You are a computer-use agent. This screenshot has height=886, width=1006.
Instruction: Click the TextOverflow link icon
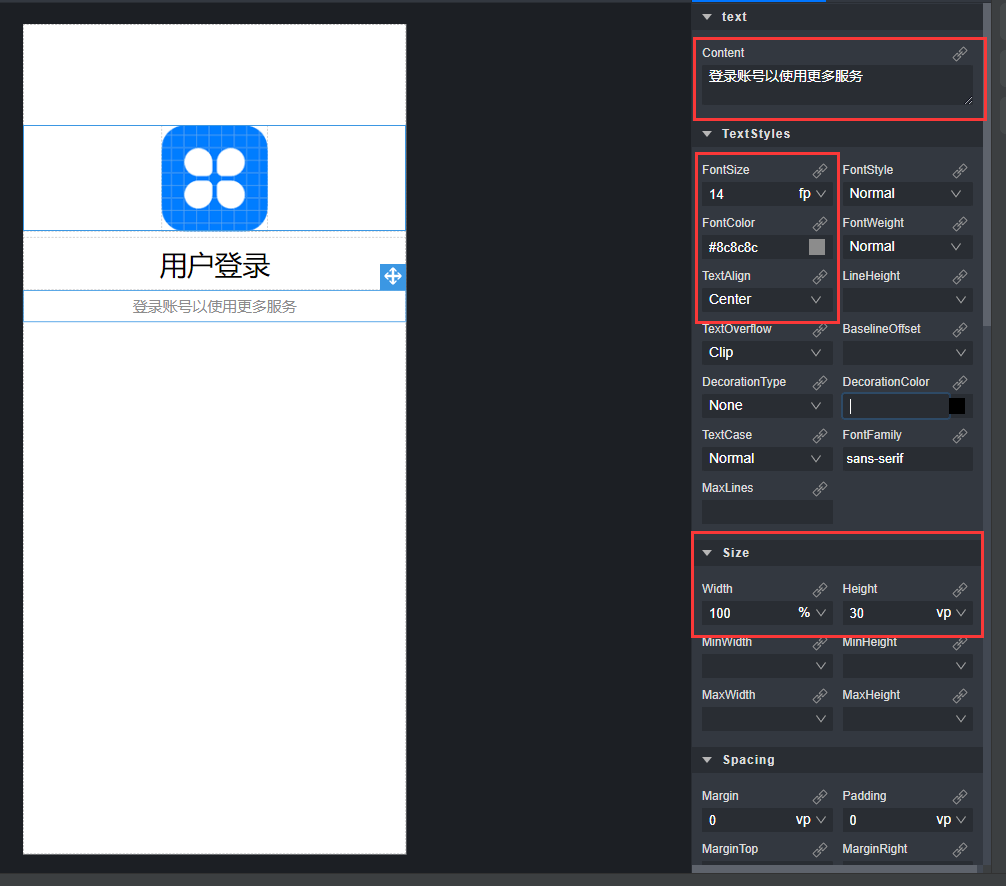click(x=820, y=328)
